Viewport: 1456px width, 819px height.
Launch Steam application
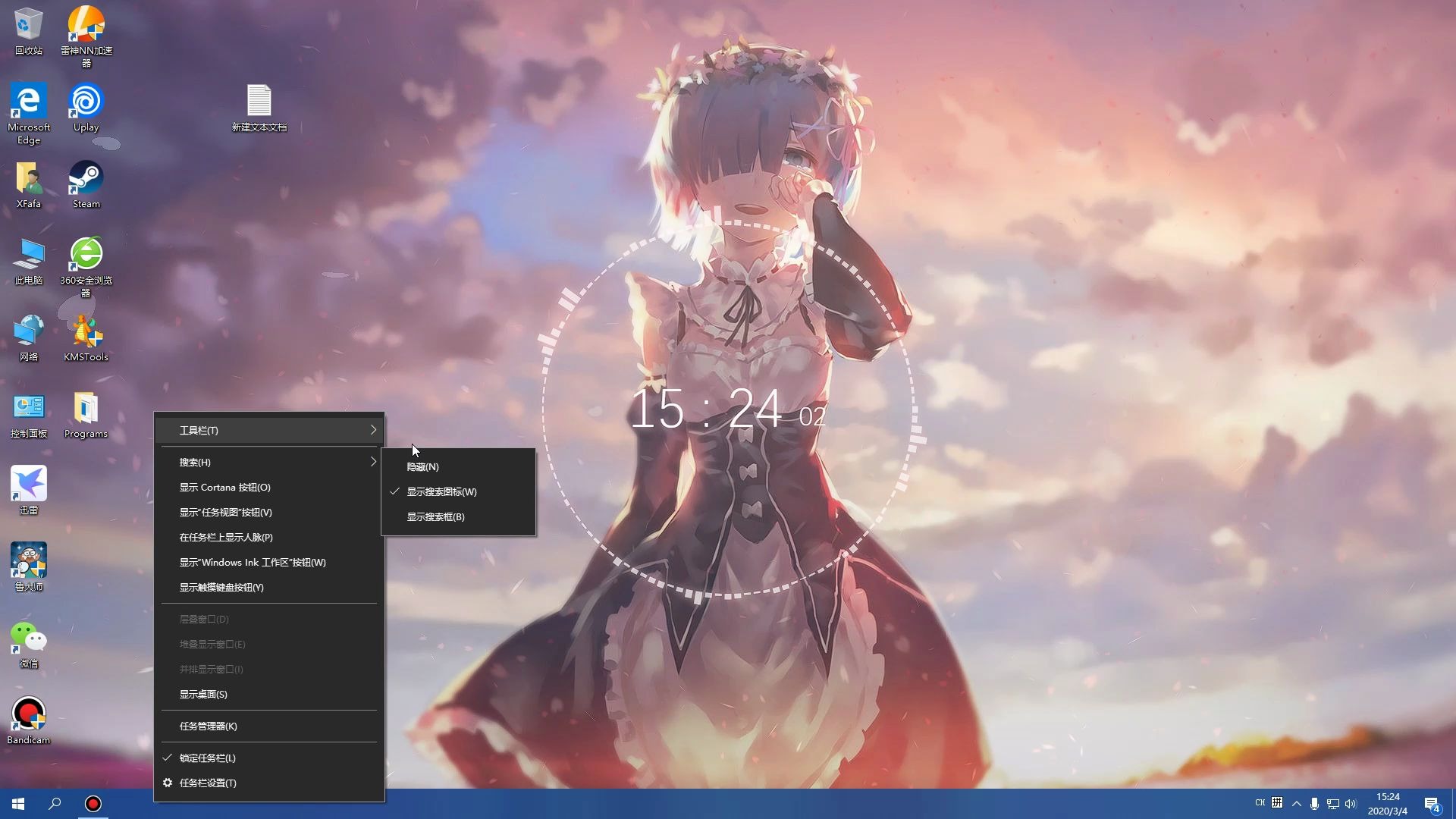pos(86,182)
